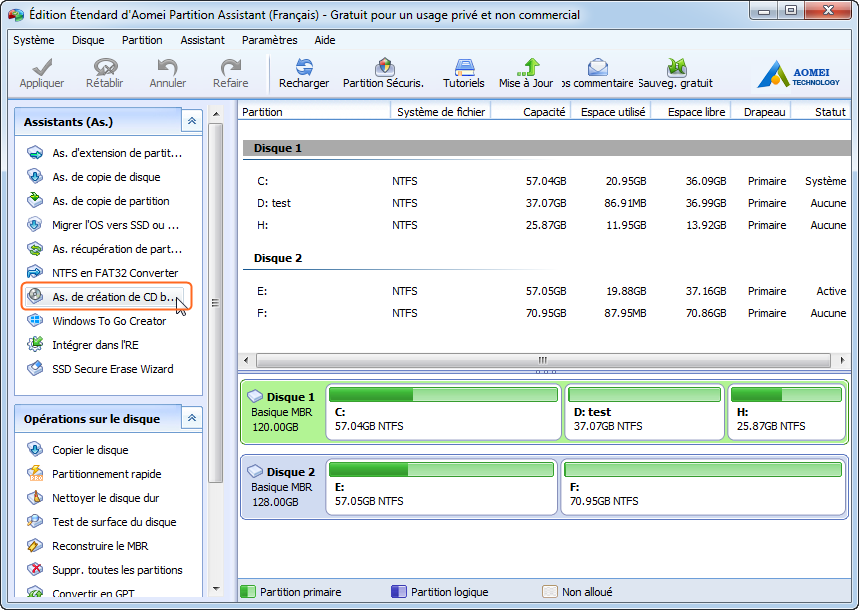Viewport: 859px width, 610px height.
Task: Click the Disque 2 list header
Action: 547,258
